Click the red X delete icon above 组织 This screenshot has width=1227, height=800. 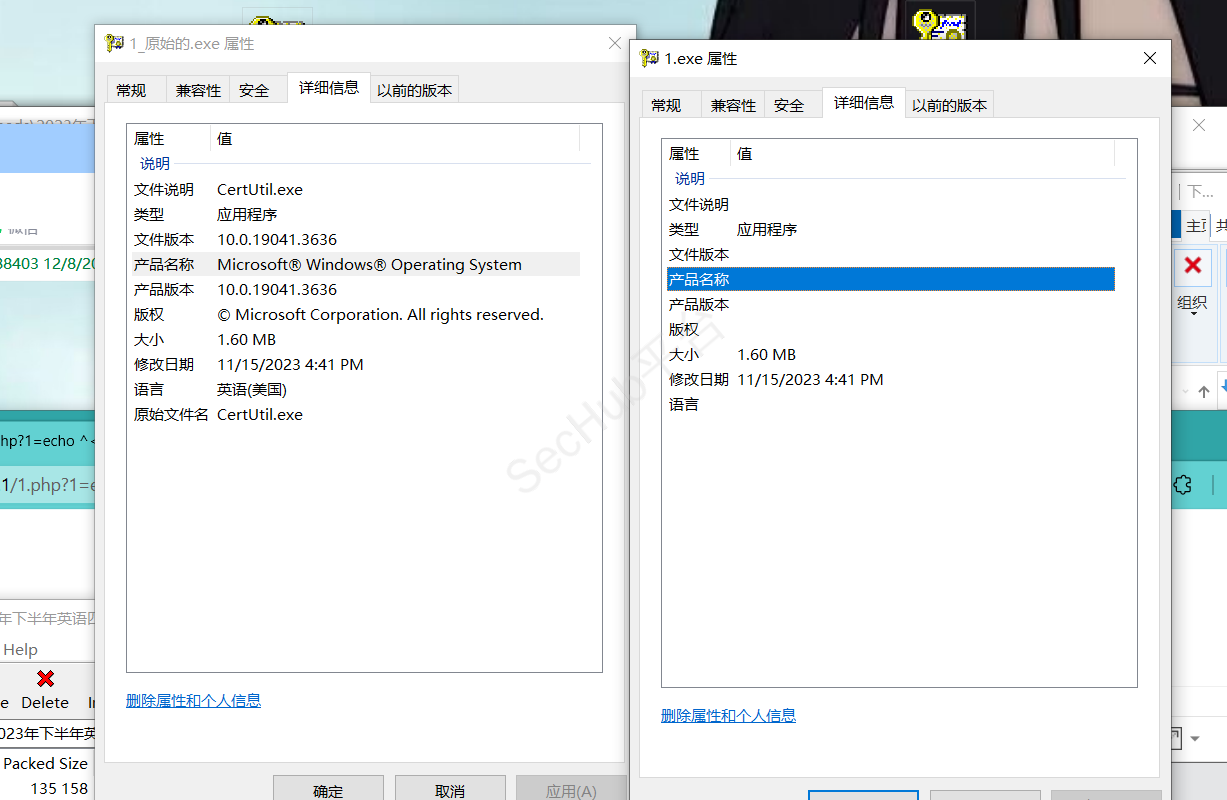[x=1192, y=266]
